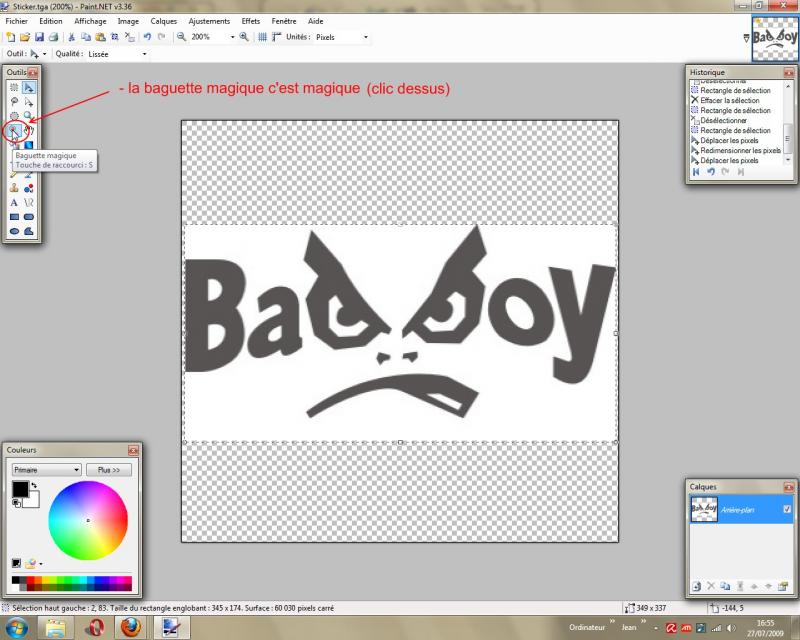Screen dimensions: 800x640
Task: Select the Ellipse shape tool
Action: 14,231
